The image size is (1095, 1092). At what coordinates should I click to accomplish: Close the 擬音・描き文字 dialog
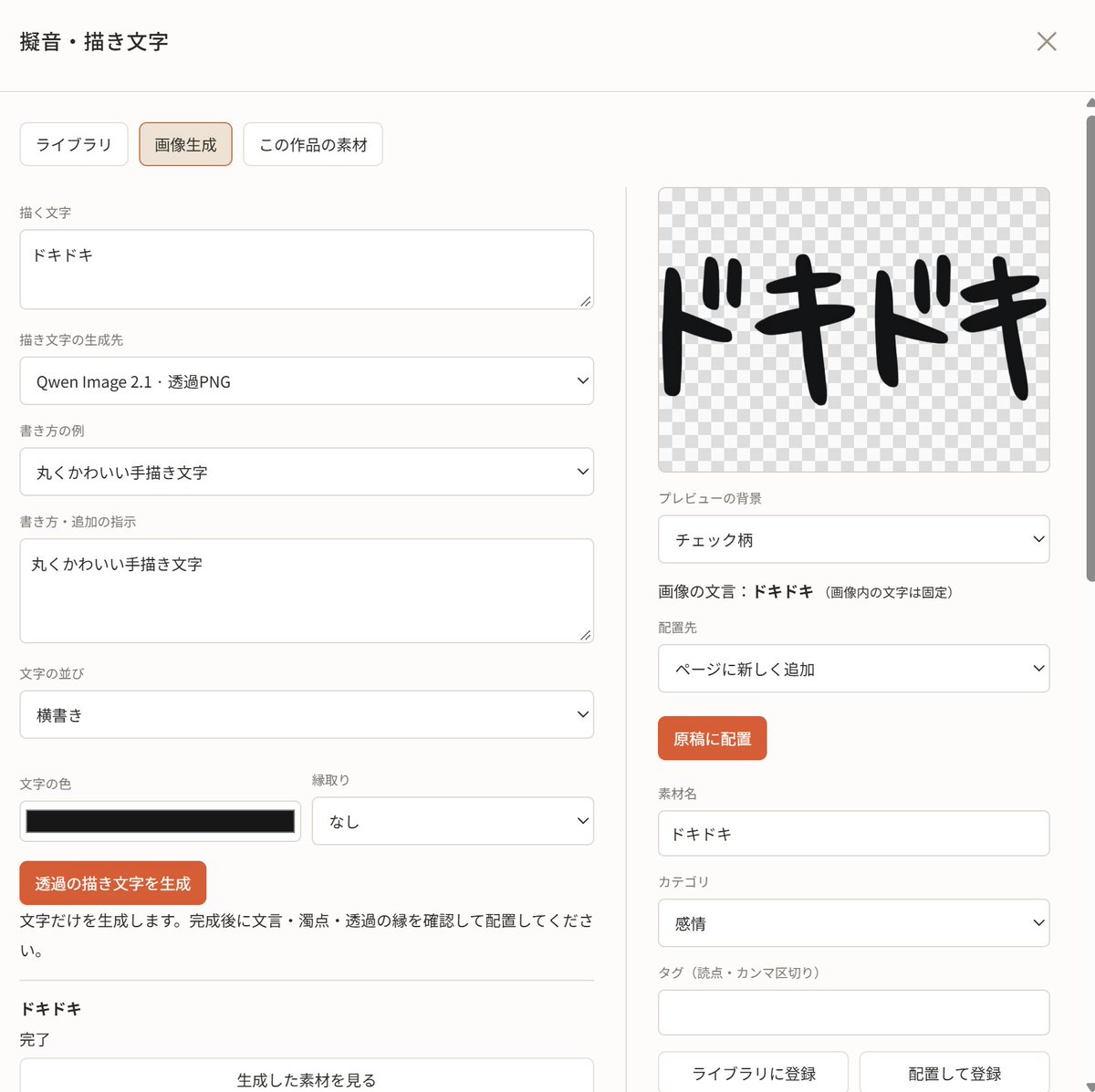1047,42
